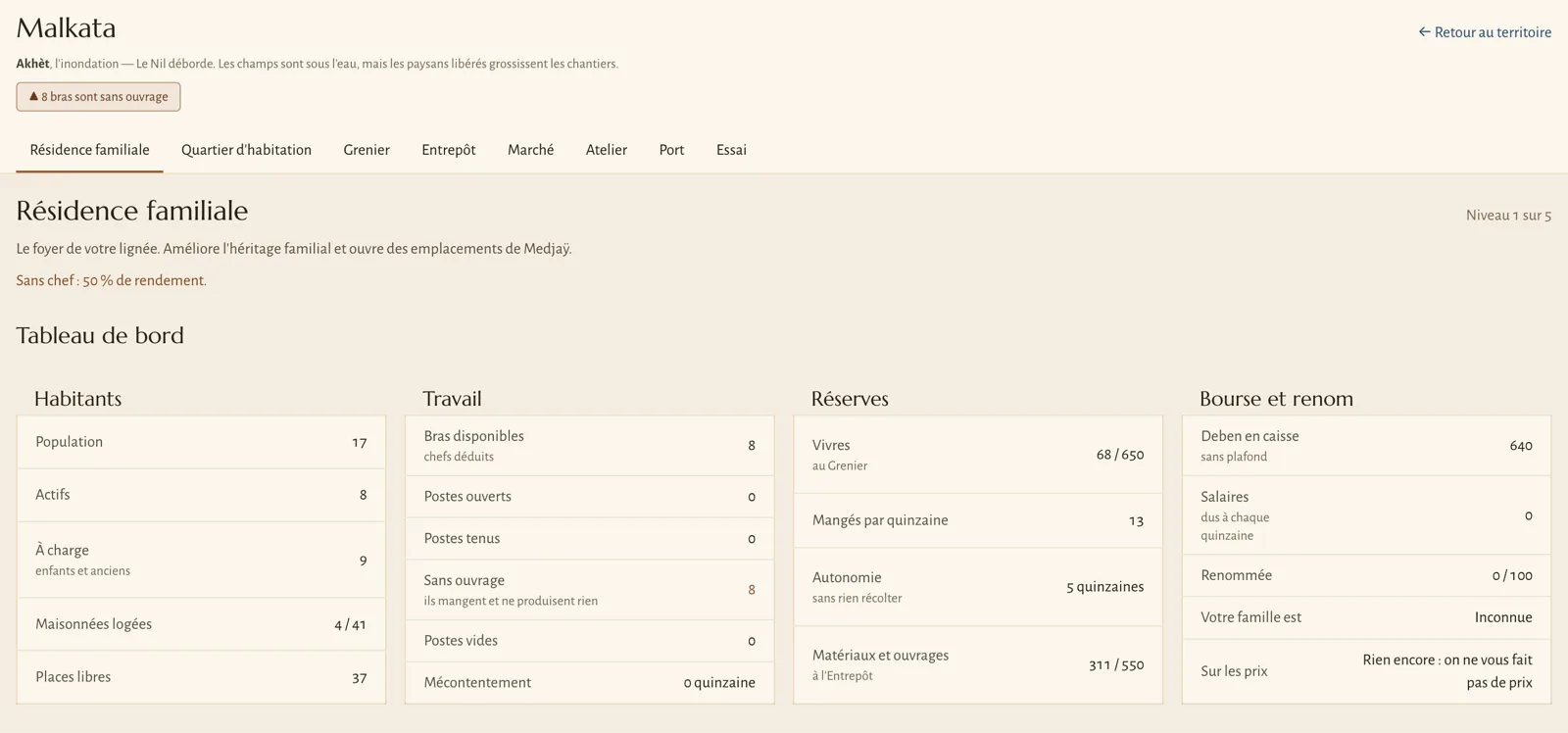Click the 'À charge' row
1568x733 pixels.
[x=201, y=560]
